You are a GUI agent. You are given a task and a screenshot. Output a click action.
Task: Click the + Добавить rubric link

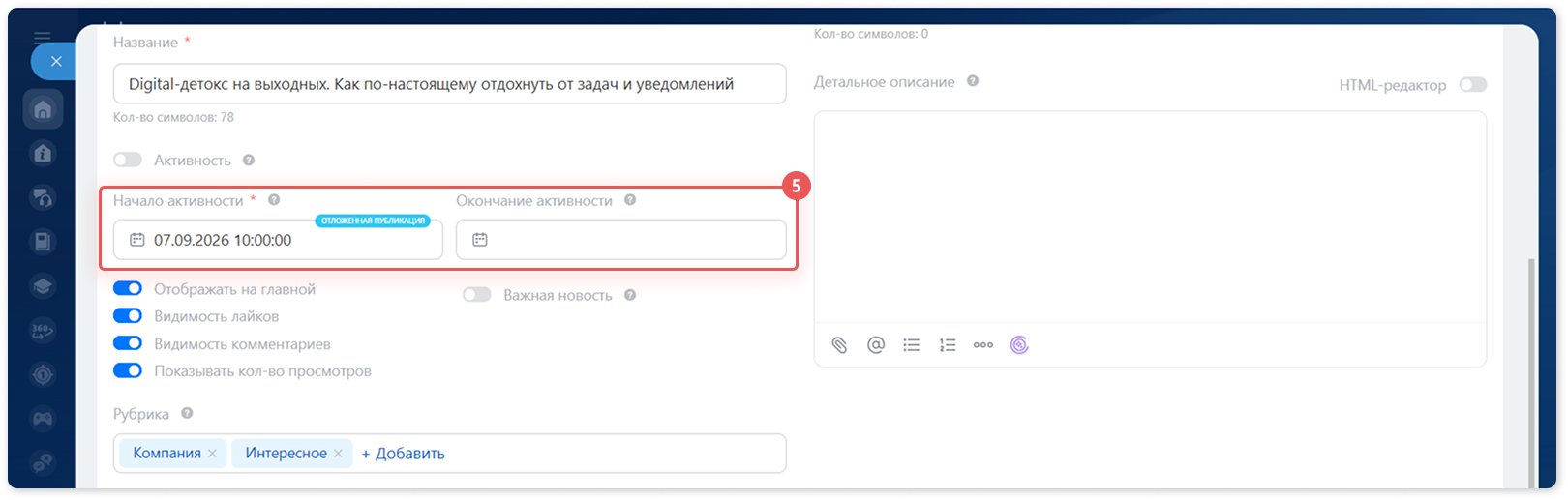point(403,454)
